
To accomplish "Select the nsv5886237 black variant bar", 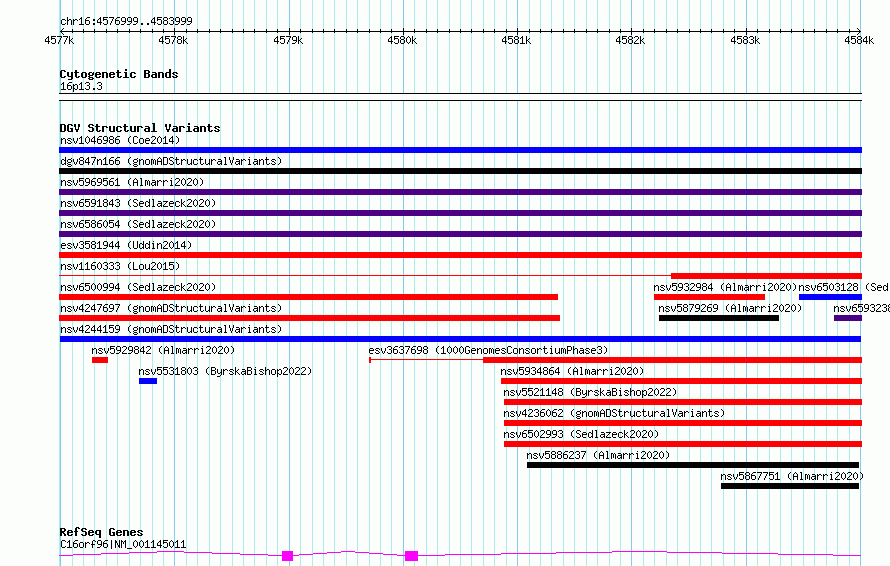I will click(x=693, y=465).
